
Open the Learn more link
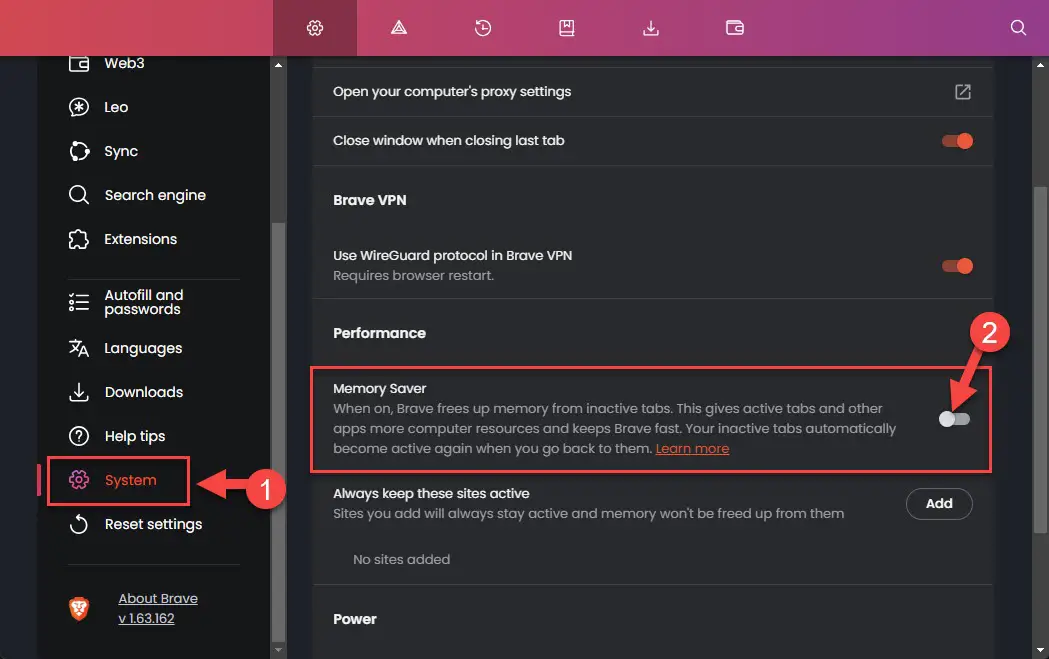[692, 448]
